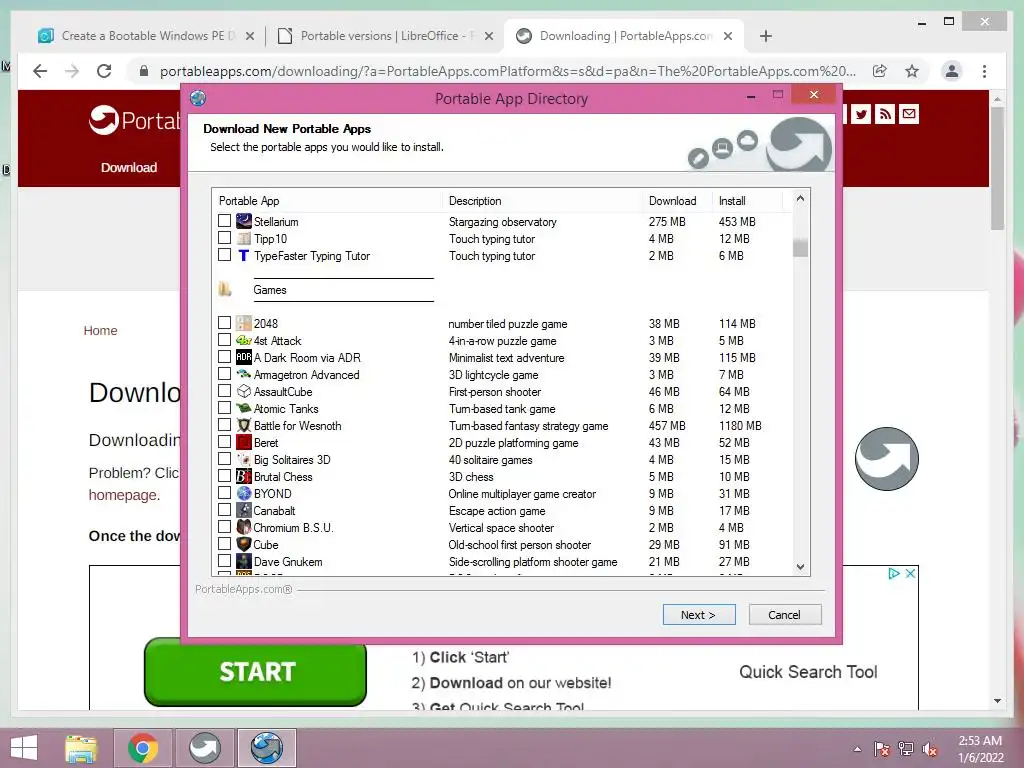The height and width of the screenshot is (768, 1024).
Task: Open email icon on PortableApps site
Action: point(908,114)
